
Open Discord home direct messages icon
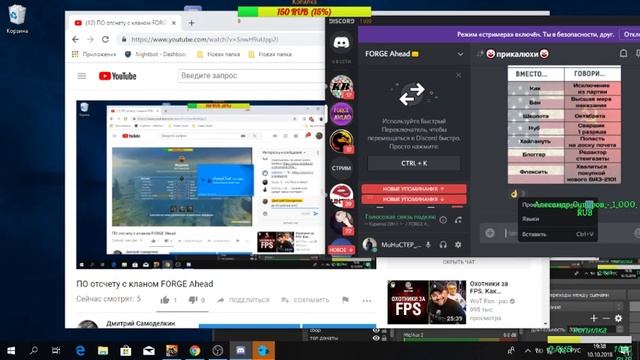341,42
